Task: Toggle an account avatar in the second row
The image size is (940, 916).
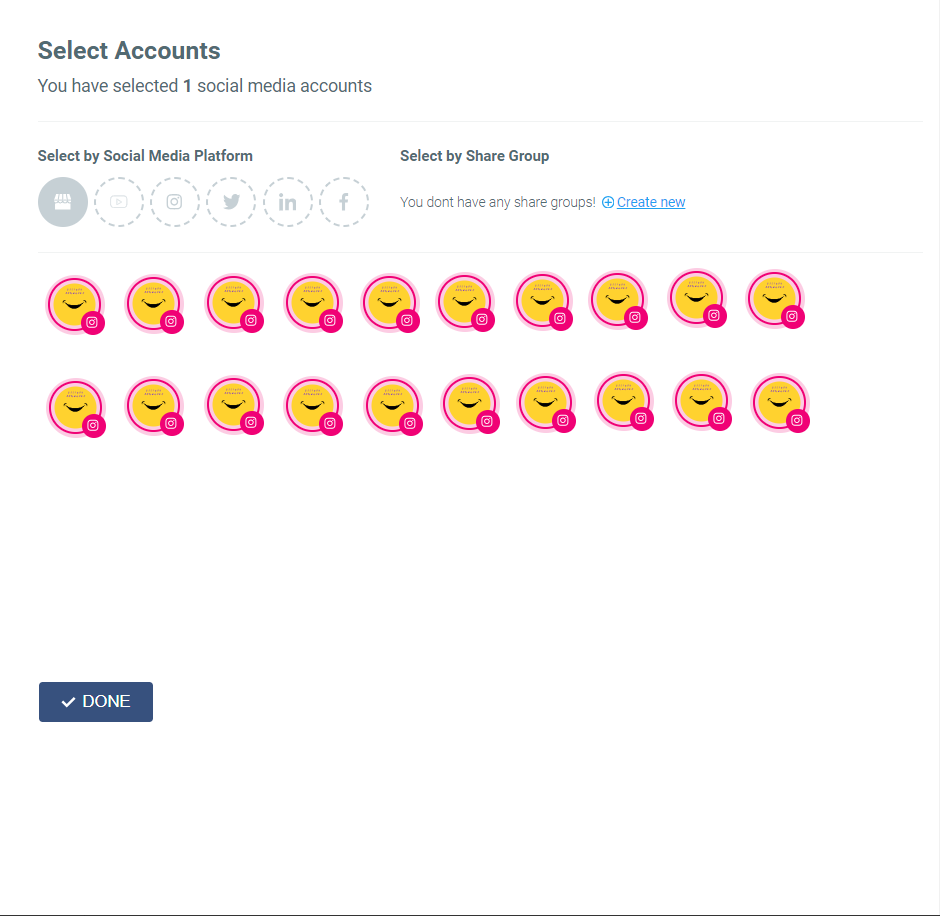Action: point(234,404)
